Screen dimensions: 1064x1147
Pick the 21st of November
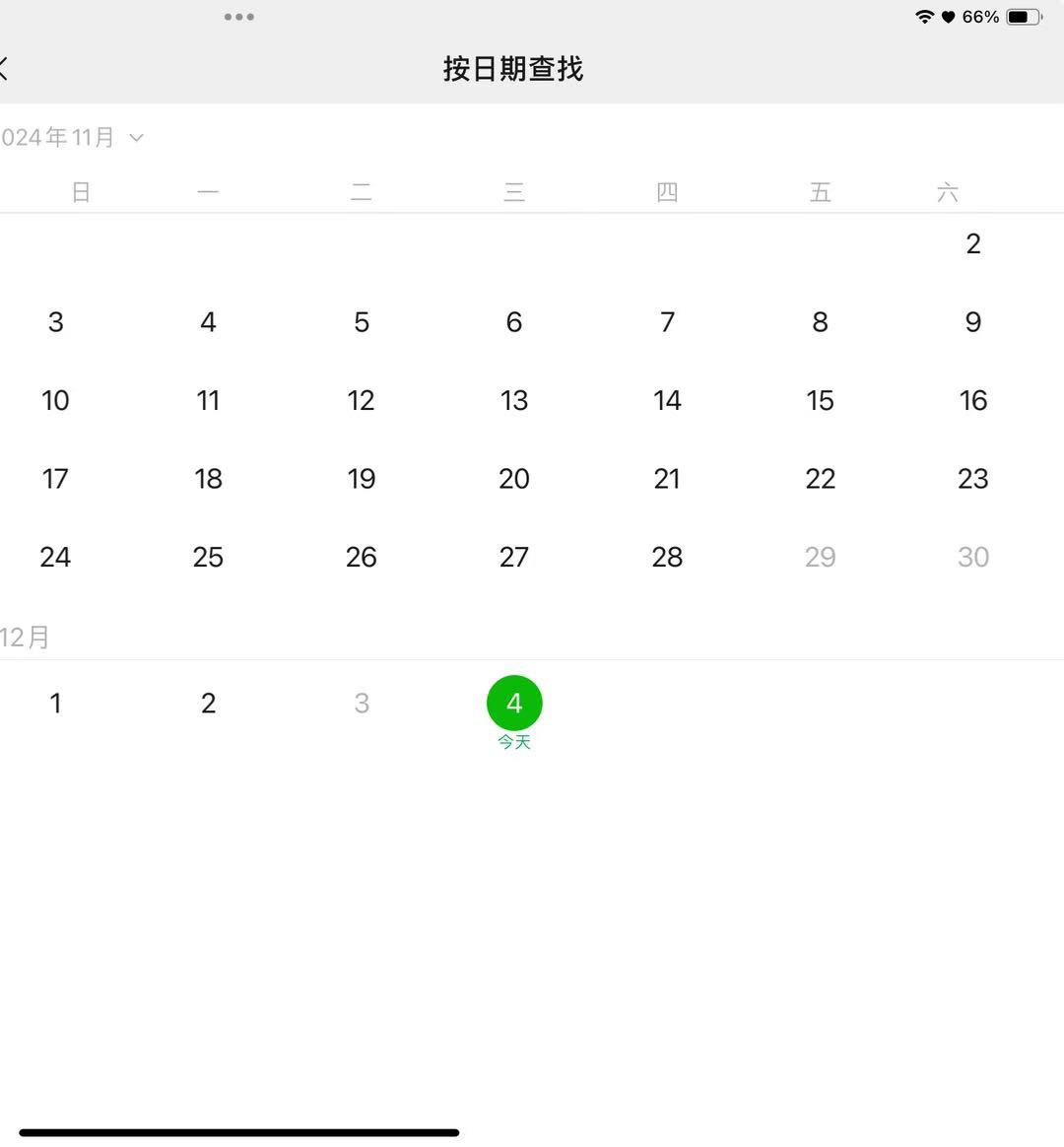tap(667, 478)
